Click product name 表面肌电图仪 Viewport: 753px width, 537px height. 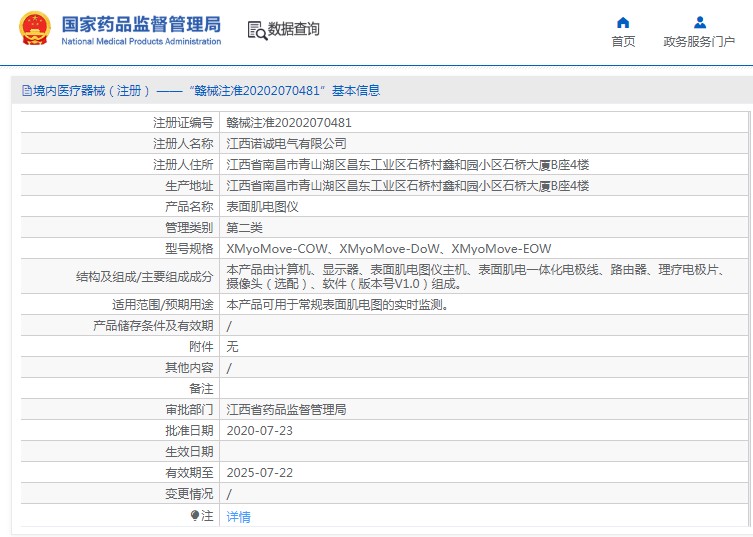pyautogui.click(x=263, y=207)
